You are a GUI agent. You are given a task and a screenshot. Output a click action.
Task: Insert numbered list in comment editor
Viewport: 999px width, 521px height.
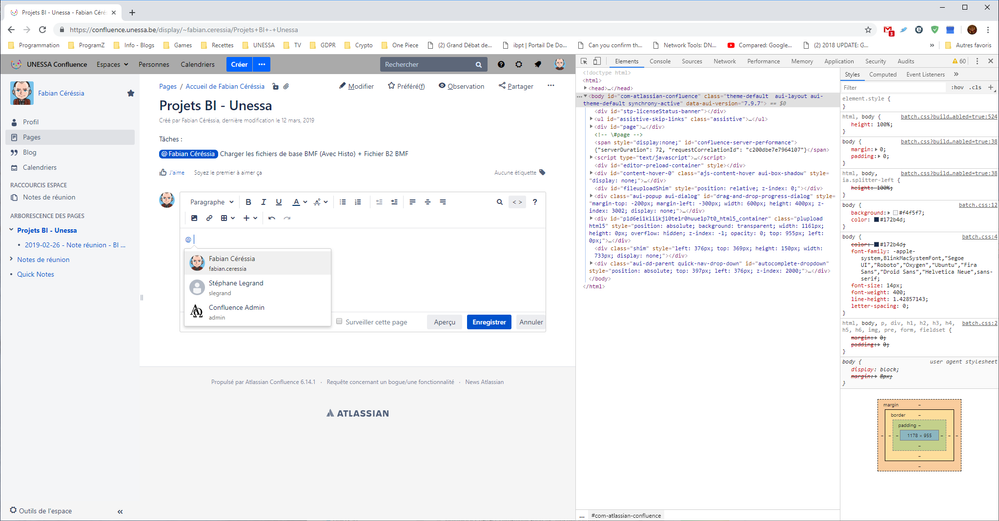(358, 202)
